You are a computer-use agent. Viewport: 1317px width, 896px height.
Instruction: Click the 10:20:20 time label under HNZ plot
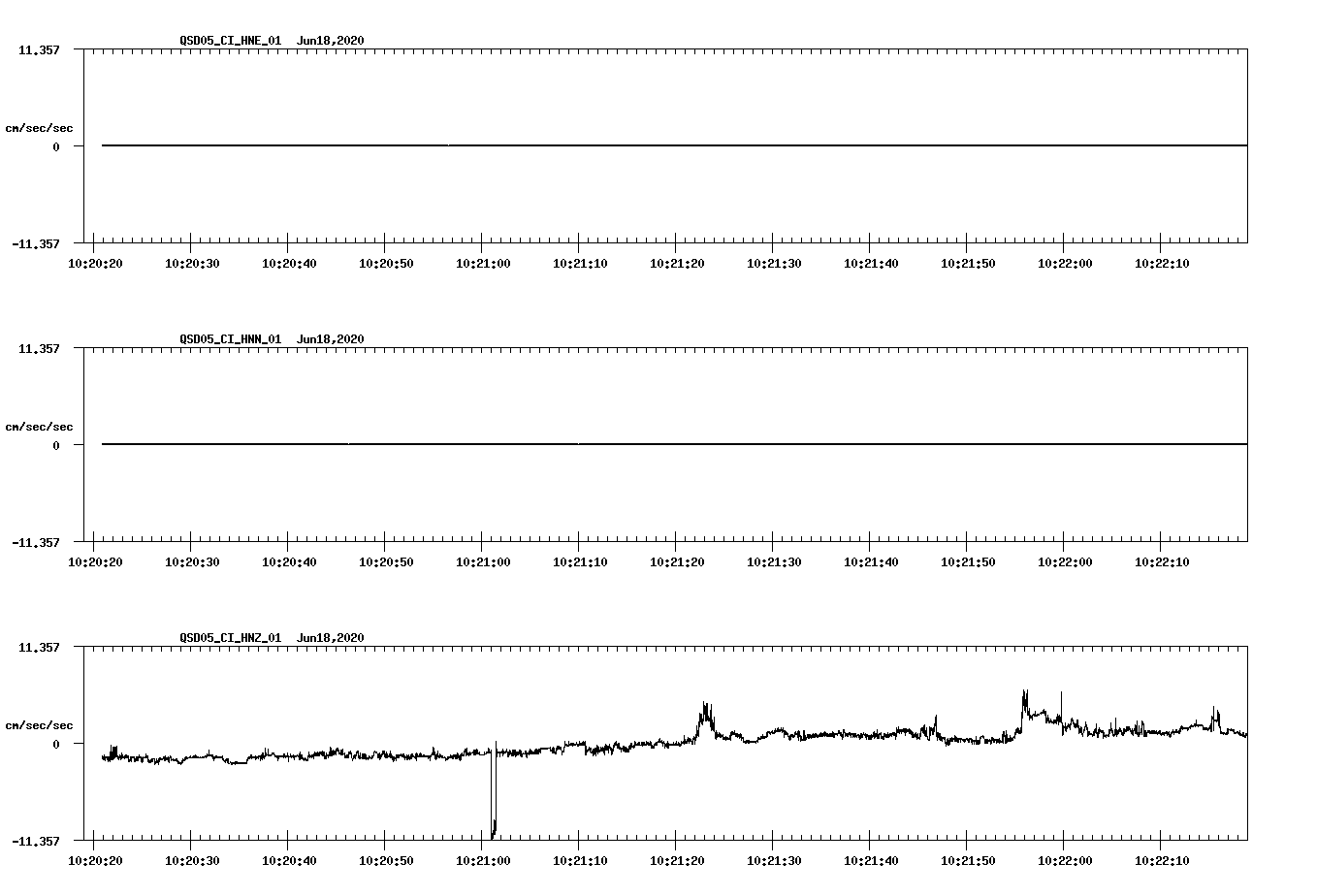pyautogui.click(x=95, y=861)
